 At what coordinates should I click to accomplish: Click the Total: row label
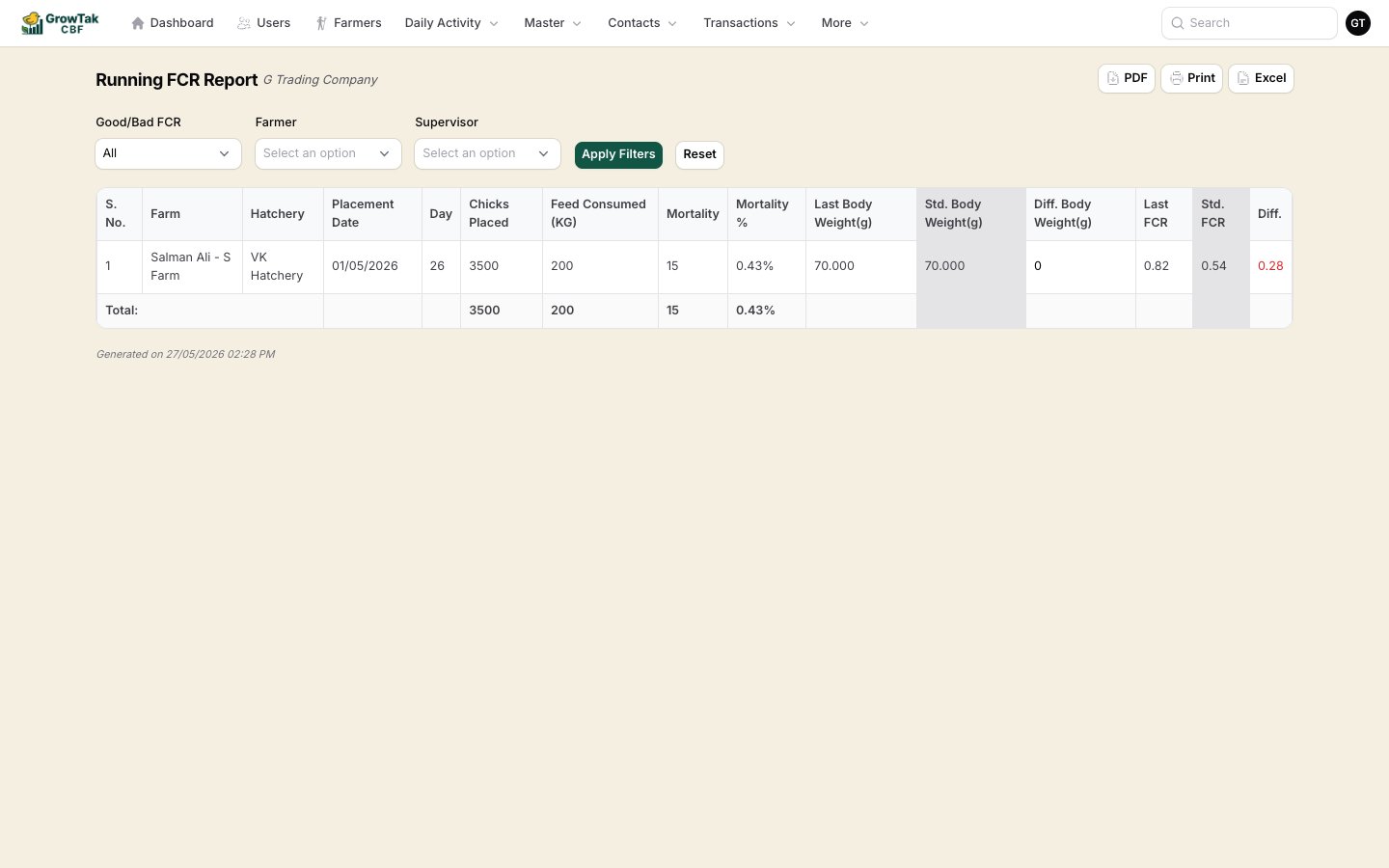click(122, 311)
